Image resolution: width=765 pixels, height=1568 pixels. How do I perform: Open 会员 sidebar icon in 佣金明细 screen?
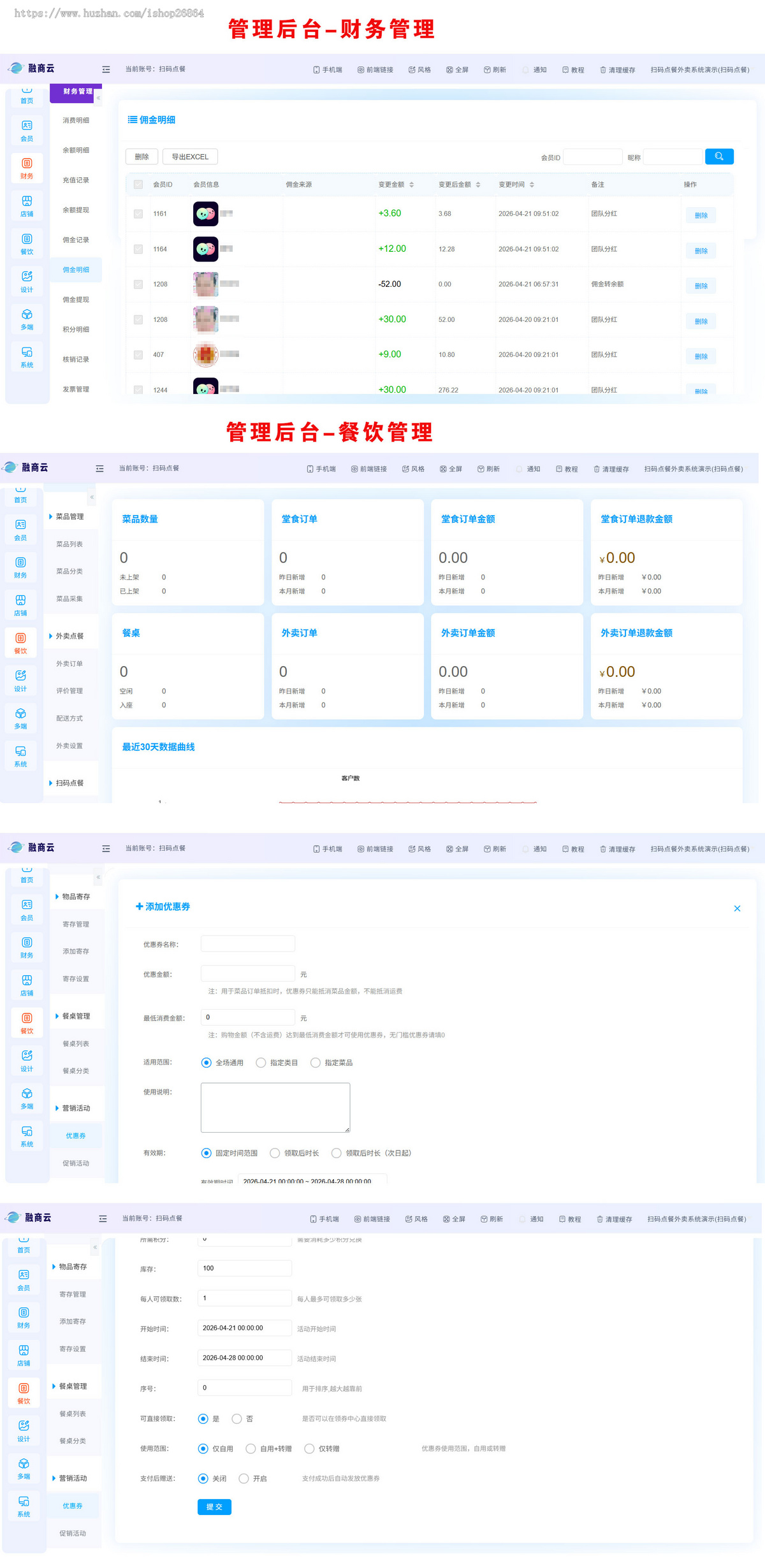click(27, 131)
